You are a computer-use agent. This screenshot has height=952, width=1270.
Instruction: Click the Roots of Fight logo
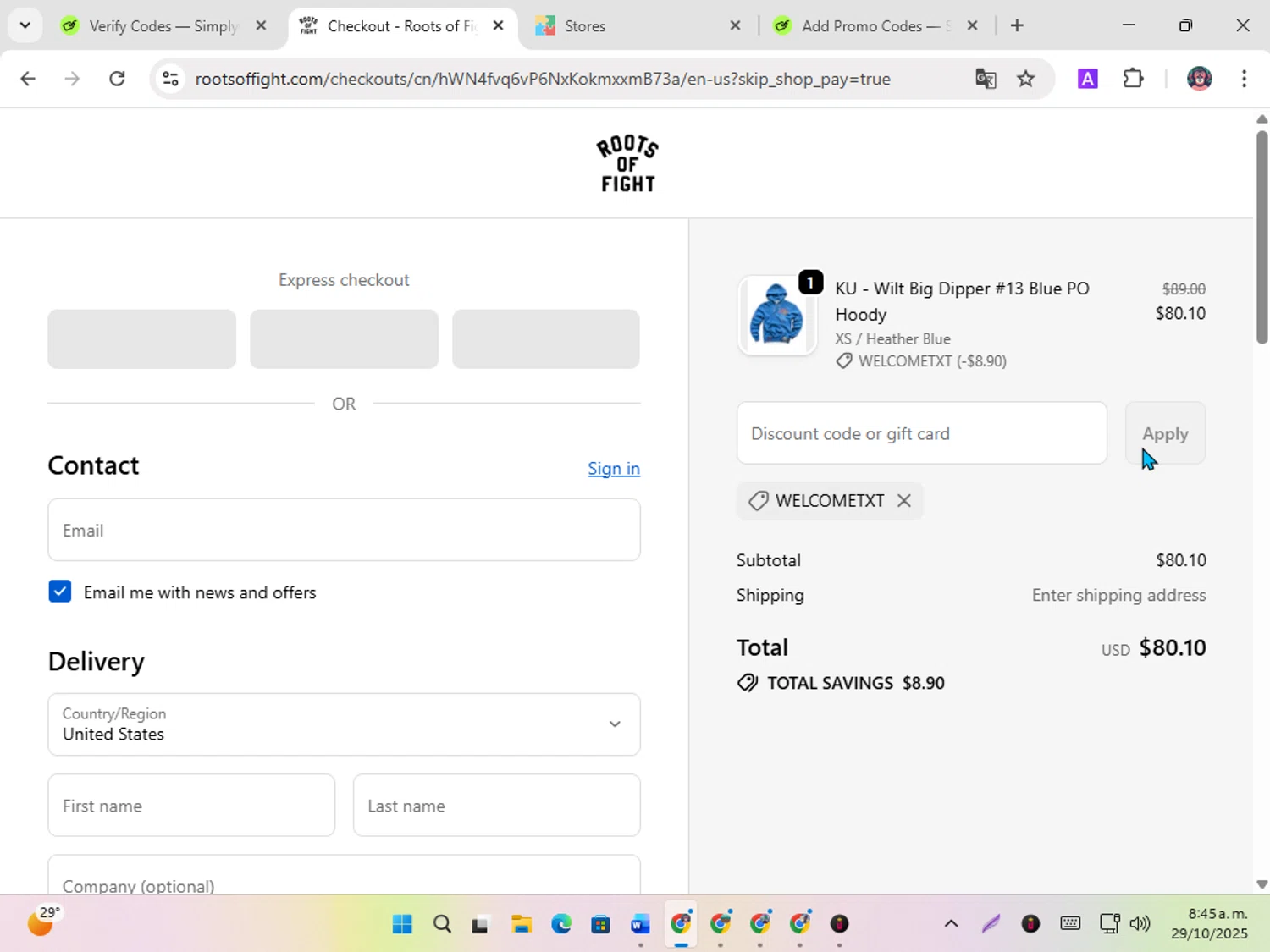click(x=627, y=163)
